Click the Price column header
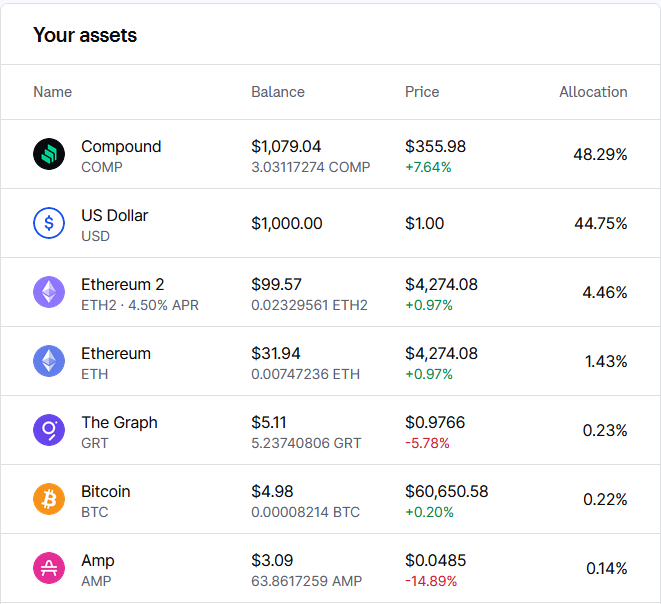 (422, 92)
